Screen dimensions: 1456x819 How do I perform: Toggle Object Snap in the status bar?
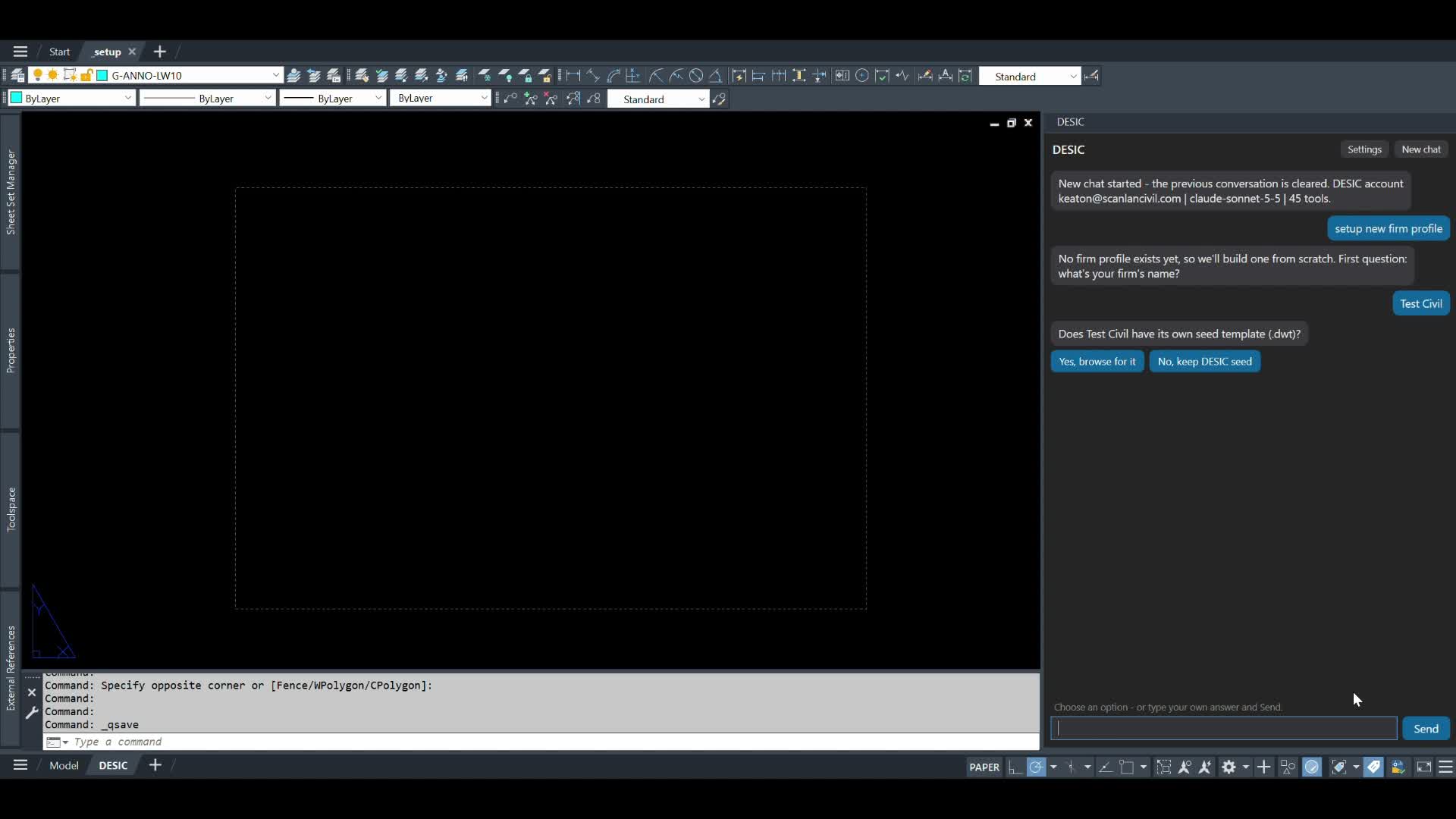(1127, 767)
